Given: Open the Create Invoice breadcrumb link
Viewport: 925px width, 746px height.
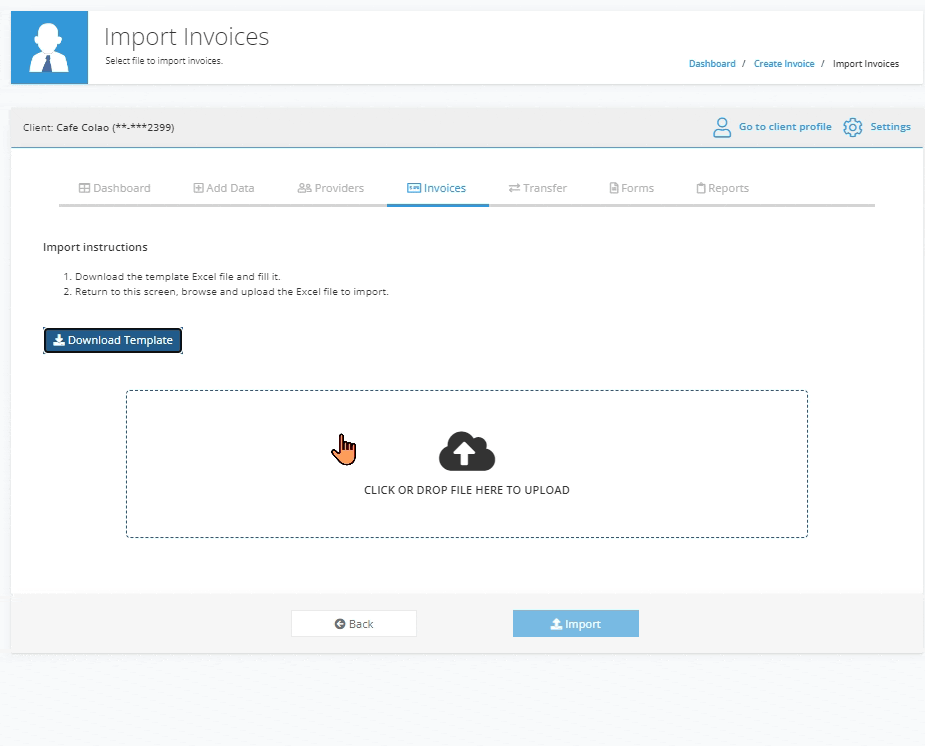Looking at the screenshot, I should click(784, 64).
